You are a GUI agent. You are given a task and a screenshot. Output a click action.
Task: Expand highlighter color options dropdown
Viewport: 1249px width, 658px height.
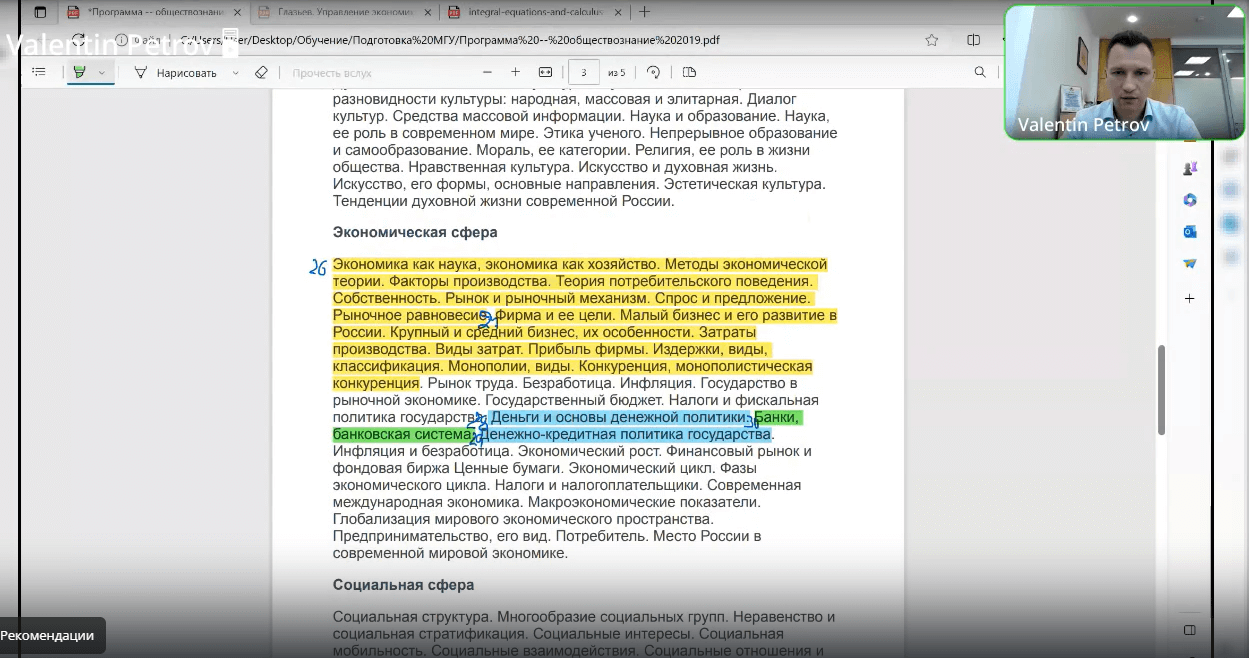102,72
